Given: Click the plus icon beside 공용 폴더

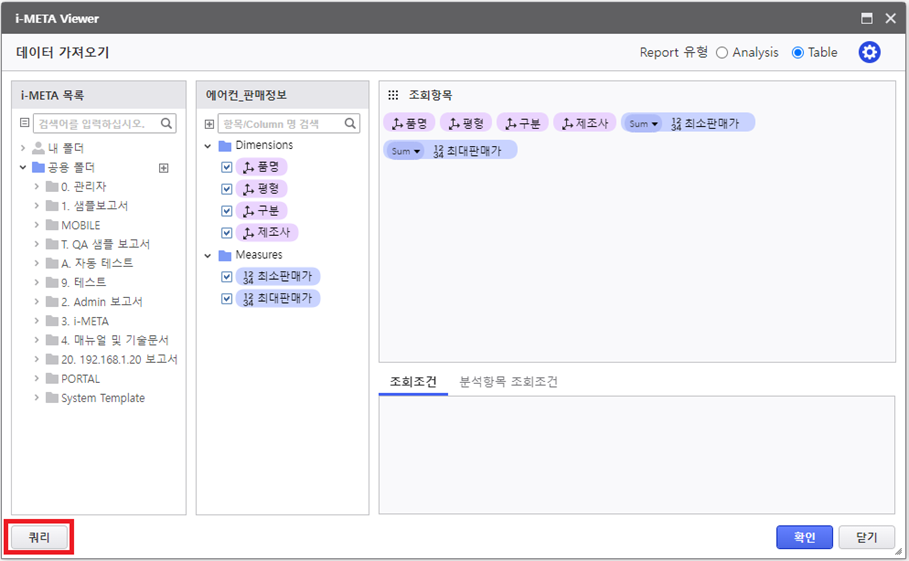Looking at the screenshot, I should pyautogui.click(x=164, y=168).
